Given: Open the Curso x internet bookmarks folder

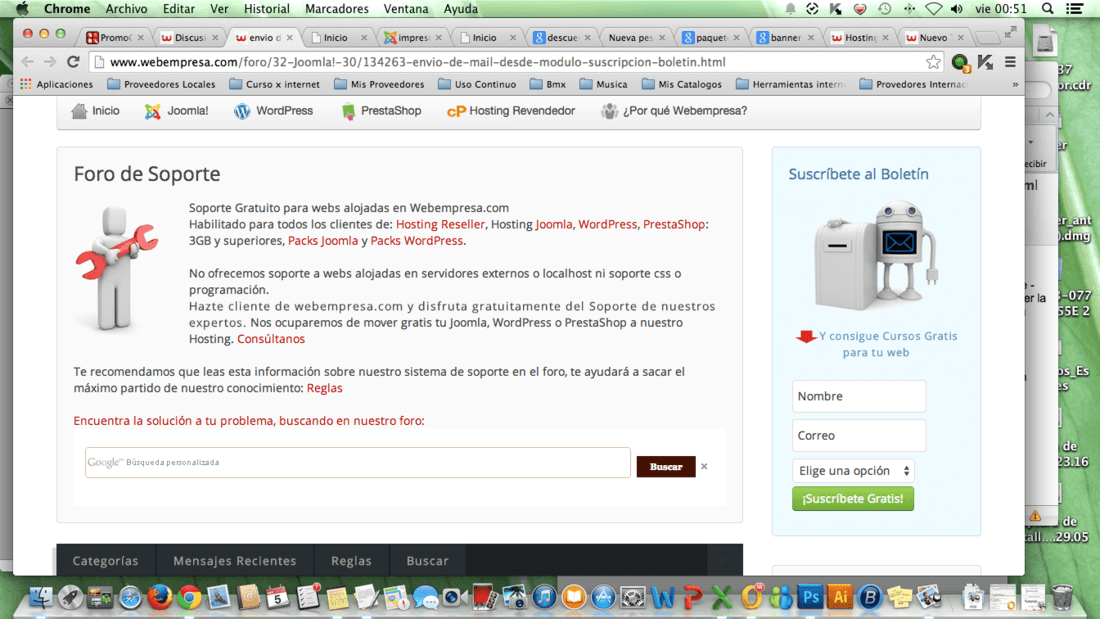Looking at the screenshot, I should (x=274, y=84).
